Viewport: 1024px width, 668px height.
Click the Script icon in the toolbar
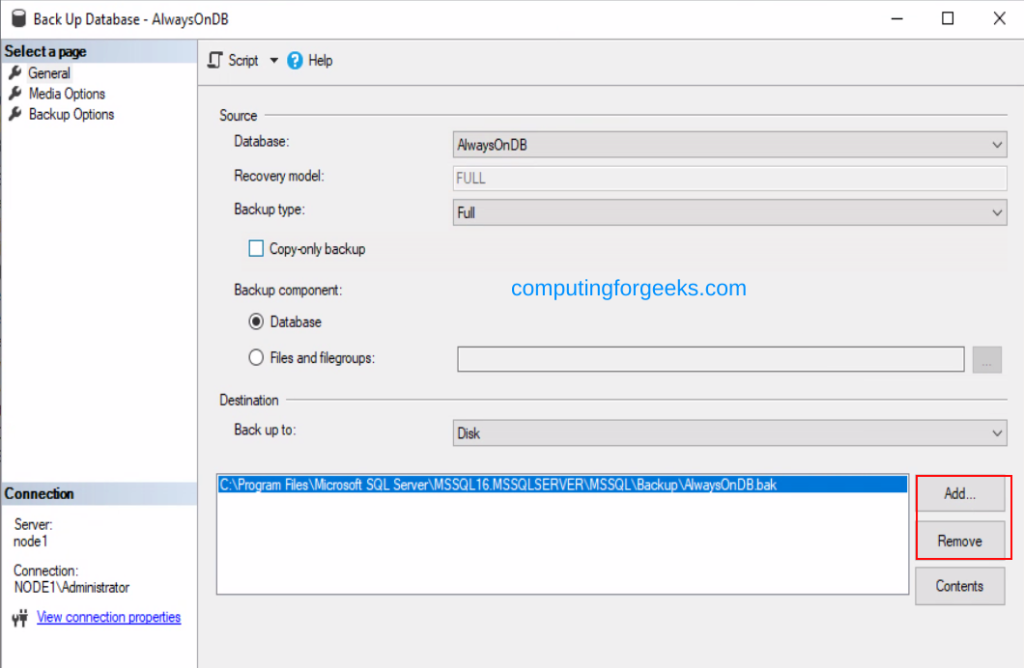pos(213,60)
